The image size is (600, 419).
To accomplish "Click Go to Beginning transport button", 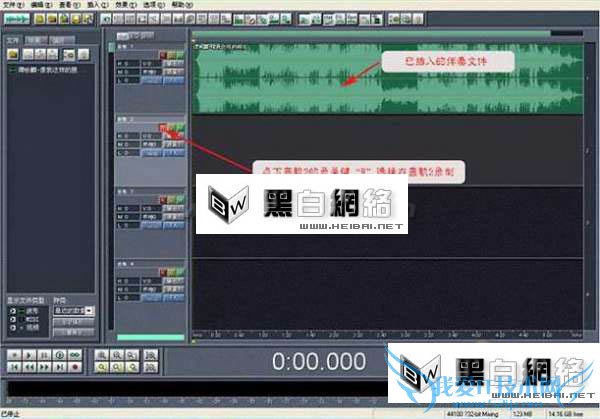I will pos(14,367).
